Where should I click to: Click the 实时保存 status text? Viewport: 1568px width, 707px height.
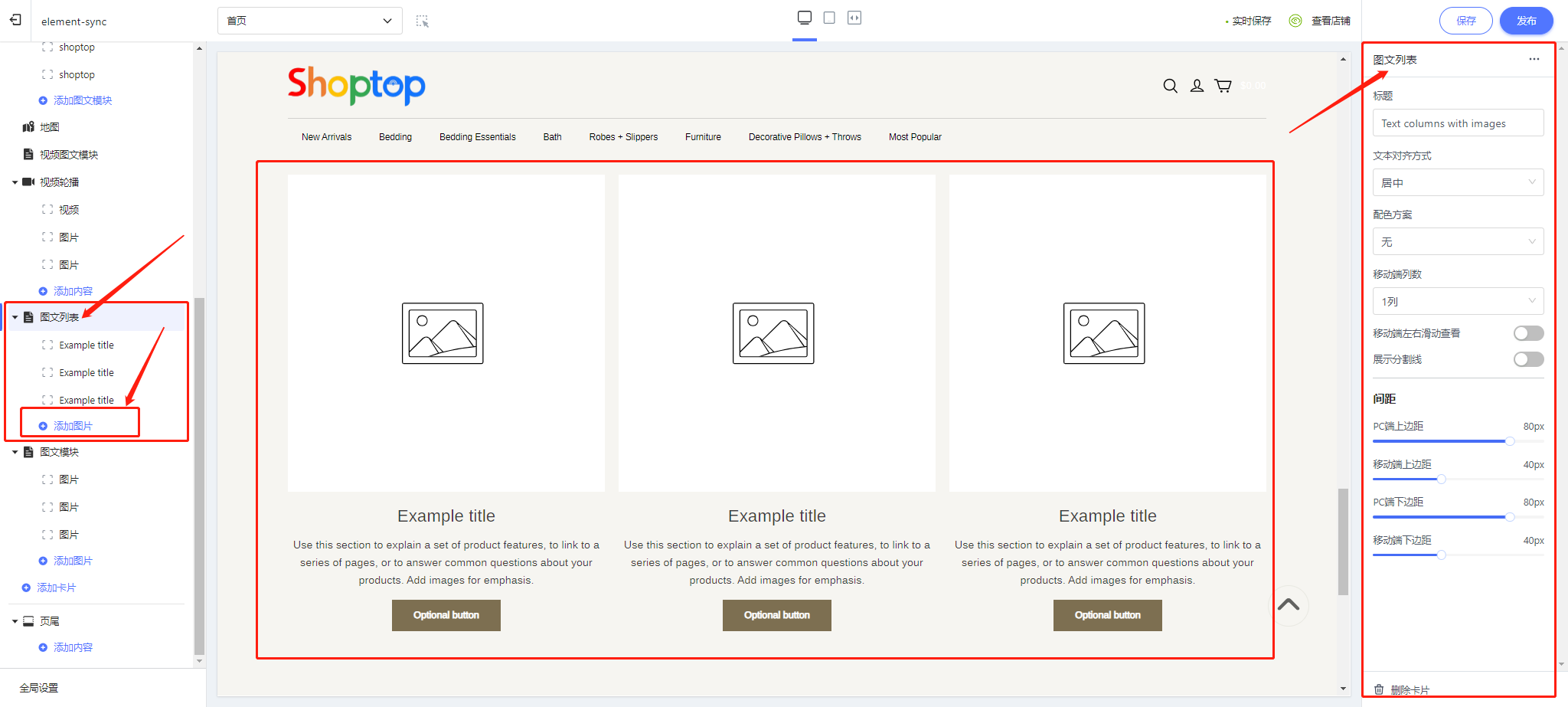click(1251, 21)
